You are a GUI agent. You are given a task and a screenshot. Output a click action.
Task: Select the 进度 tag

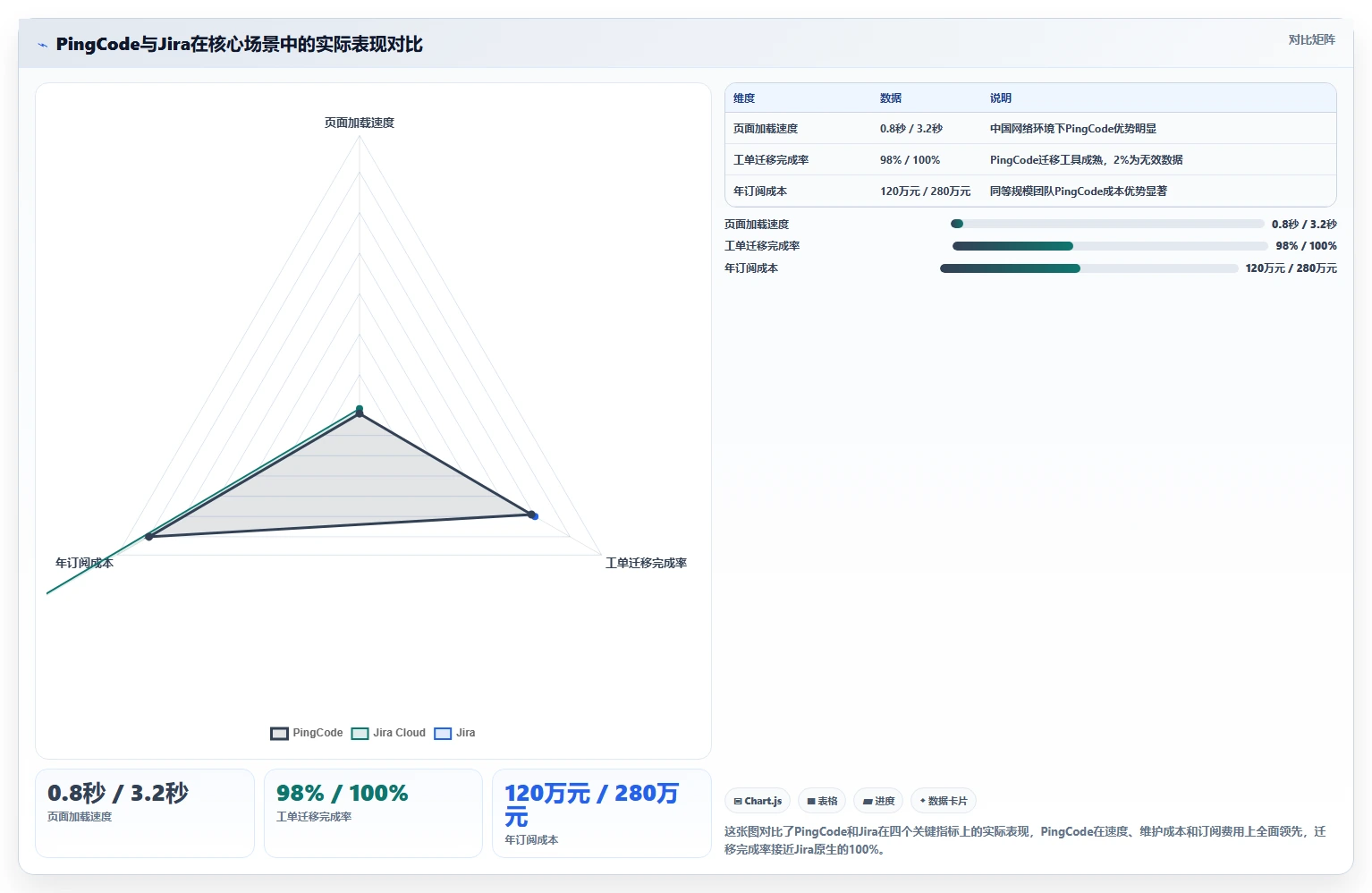[x=878, y=801]
